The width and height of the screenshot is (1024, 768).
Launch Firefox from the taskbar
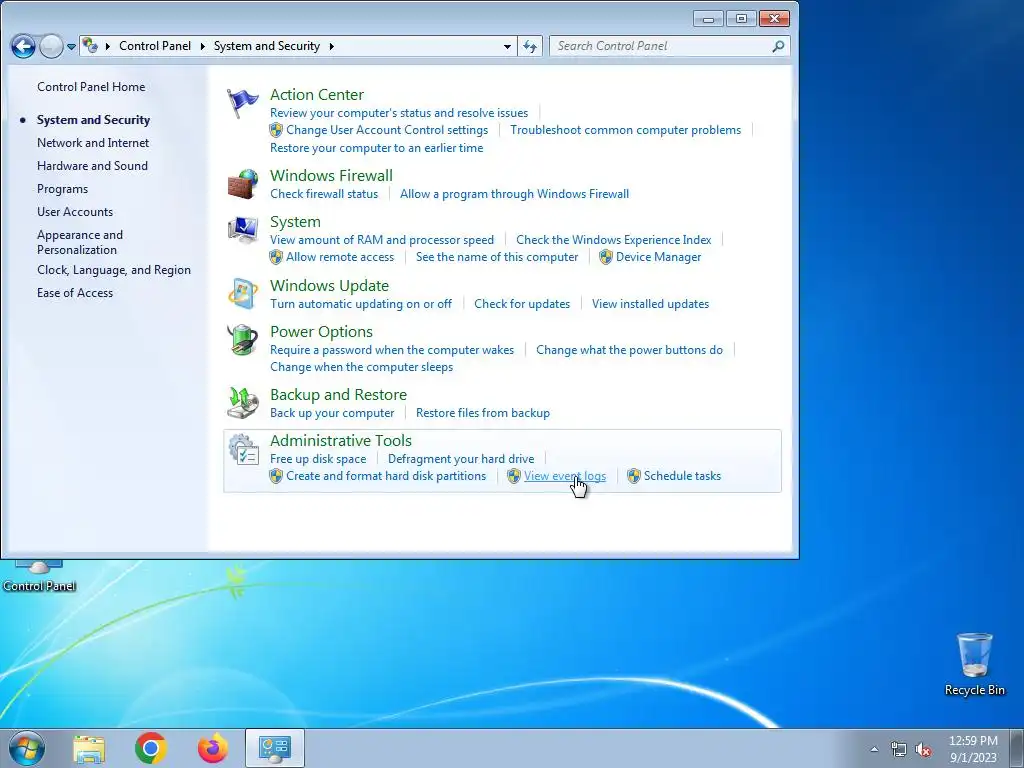[213, 748]
